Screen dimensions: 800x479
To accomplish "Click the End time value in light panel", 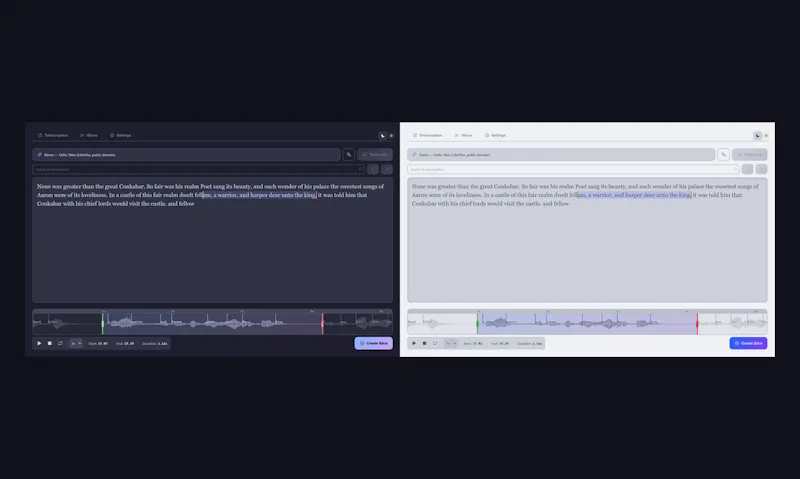I will tap(504, 343).
